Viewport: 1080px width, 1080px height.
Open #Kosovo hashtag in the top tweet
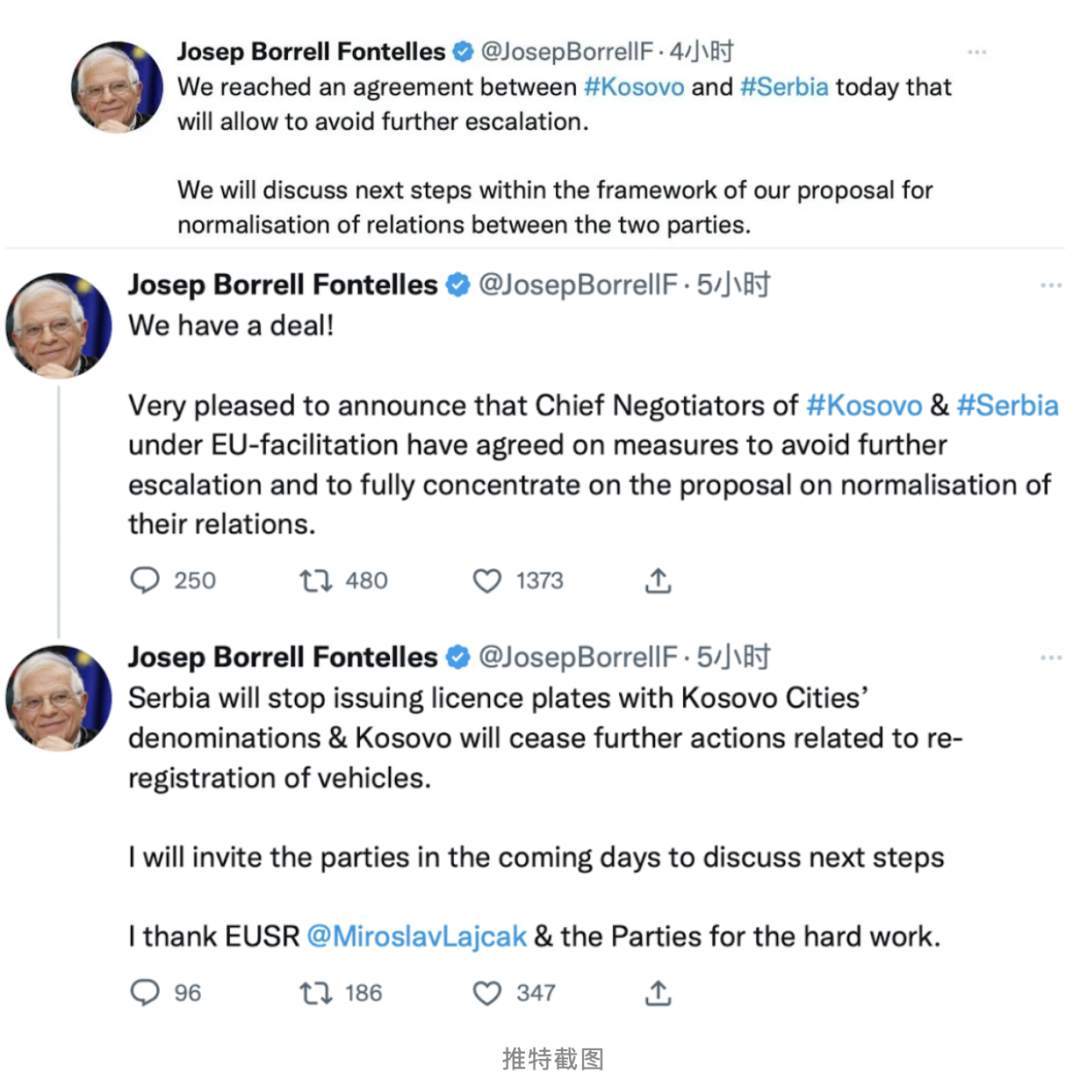(x=634, y=87)
